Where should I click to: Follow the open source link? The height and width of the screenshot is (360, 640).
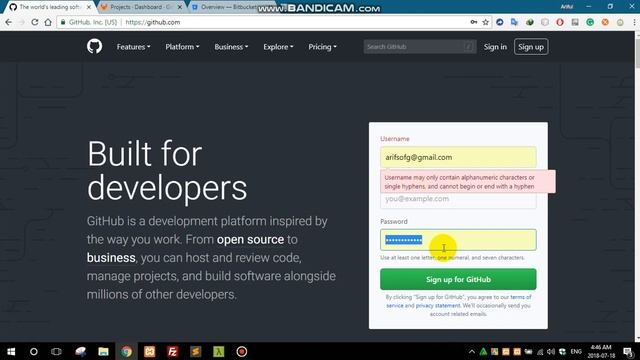click(250, 239)
